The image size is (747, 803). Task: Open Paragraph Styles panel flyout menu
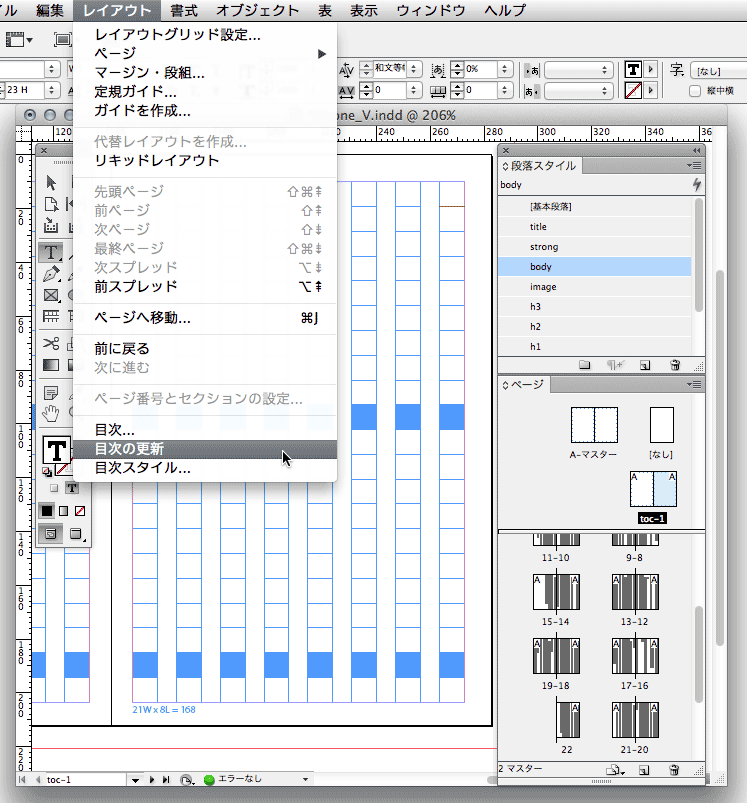694,165
